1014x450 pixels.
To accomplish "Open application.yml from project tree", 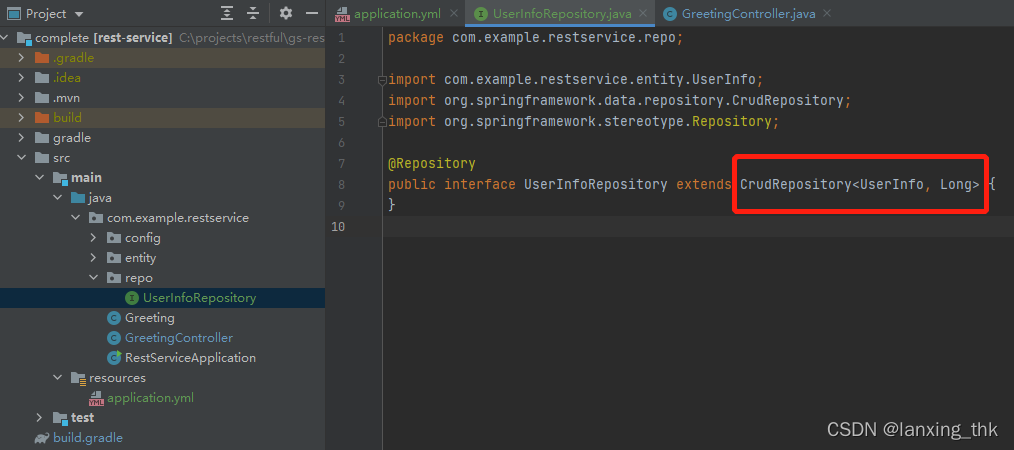I will tap(150, 398).
